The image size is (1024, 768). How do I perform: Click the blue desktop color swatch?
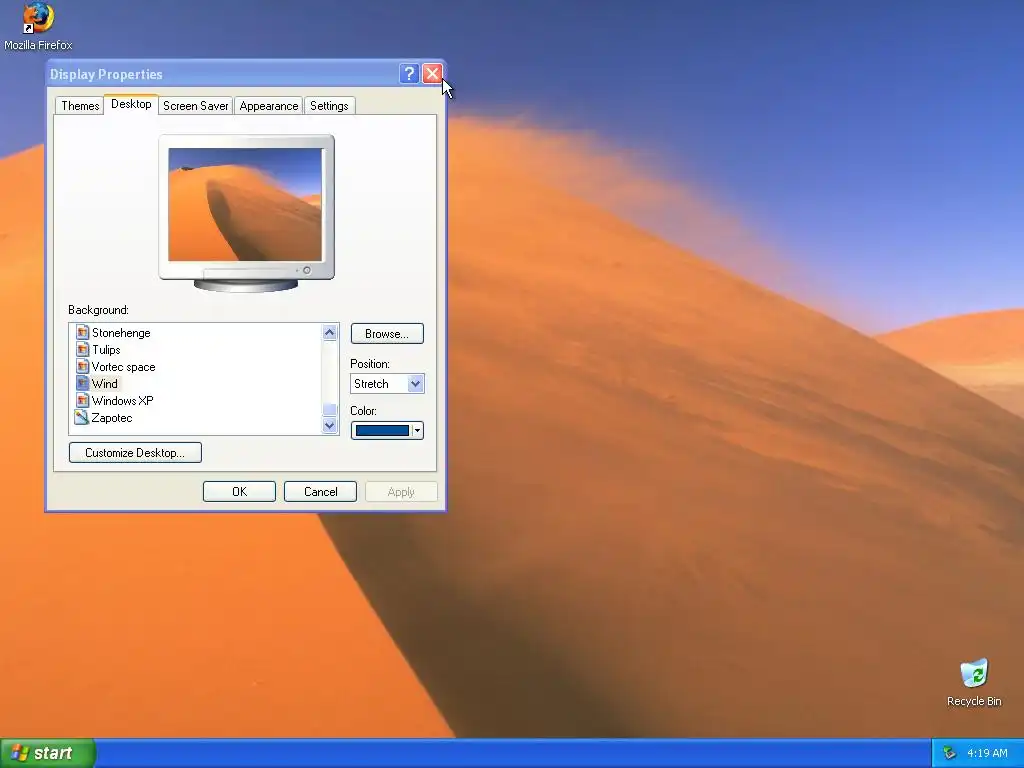click(x=382, y=430)
